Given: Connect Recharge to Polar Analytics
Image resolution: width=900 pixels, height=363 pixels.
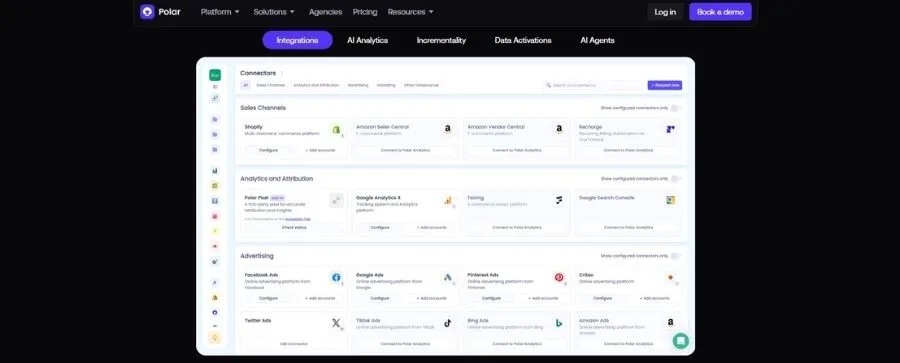Looking at the screenshot, I should (628, 150).
